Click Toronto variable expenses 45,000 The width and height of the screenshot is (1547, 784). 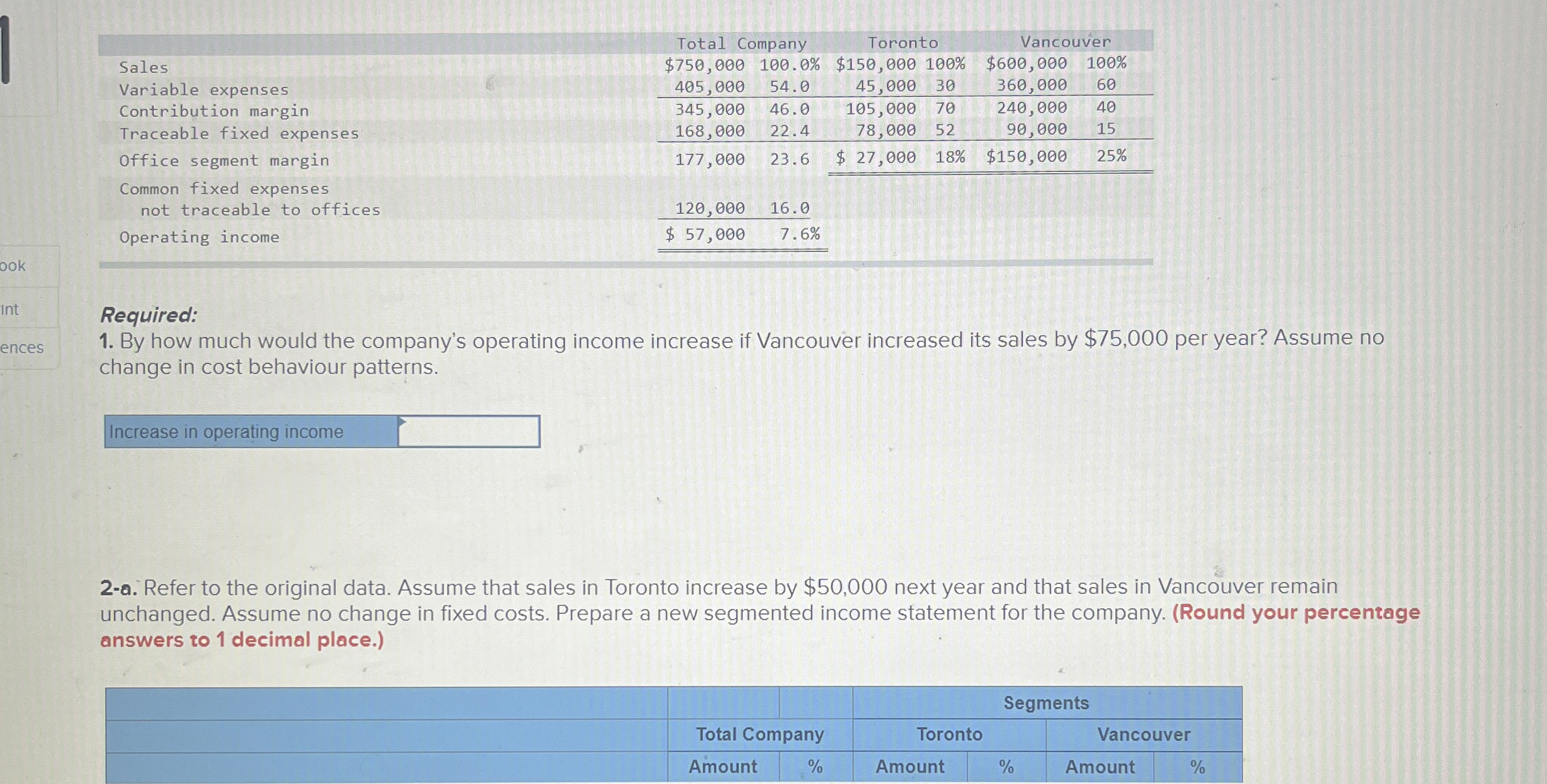[x=885, y=86]
